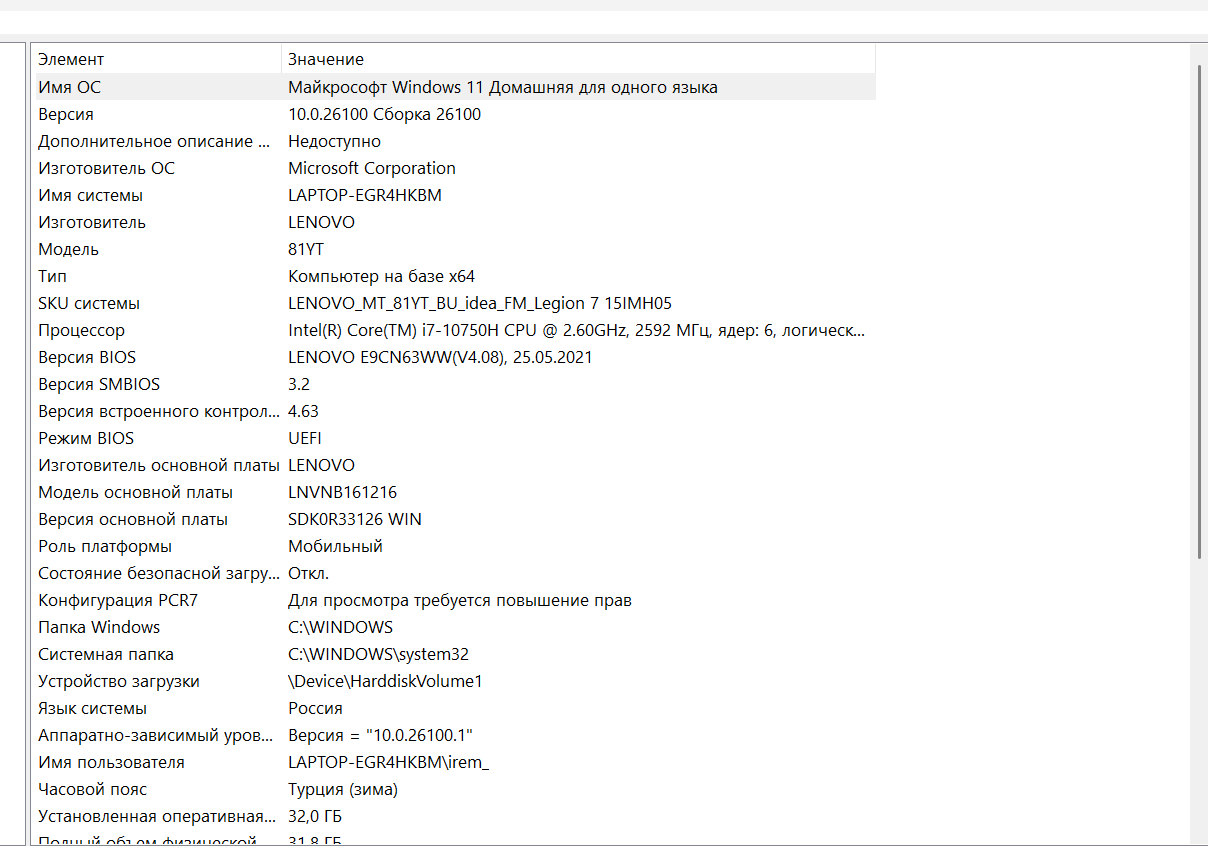Select C:\WINDOWS value in Папка Windows row
1208x846 pixels.
tap(341, 627)
